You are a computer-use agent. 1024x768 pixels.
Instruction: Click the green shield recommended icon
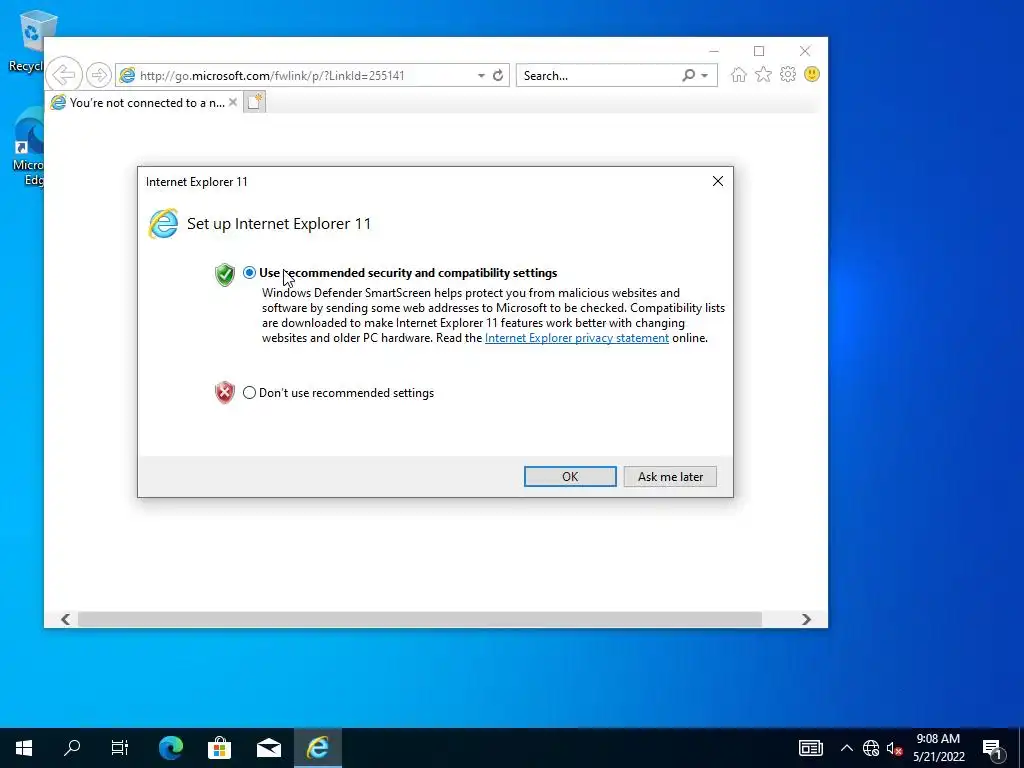pyautogui.click(x=225, y=274)
